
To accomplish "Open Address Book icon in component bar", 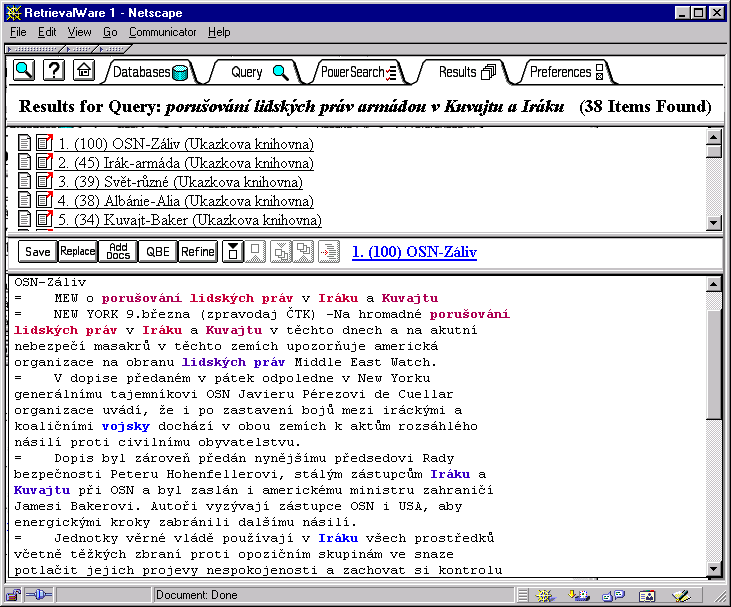I will [647, 595].
